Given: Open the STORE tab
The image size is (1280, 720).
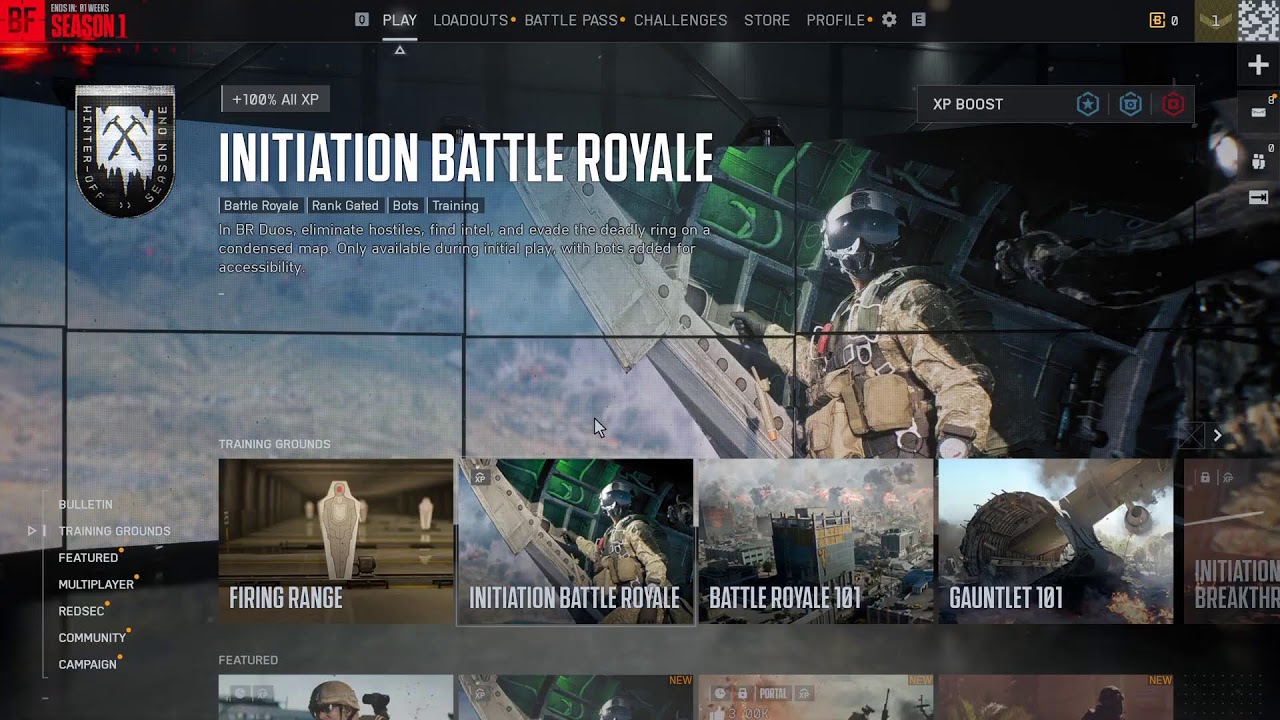Looking at the screenshot, I should click(x=767, y=20).
